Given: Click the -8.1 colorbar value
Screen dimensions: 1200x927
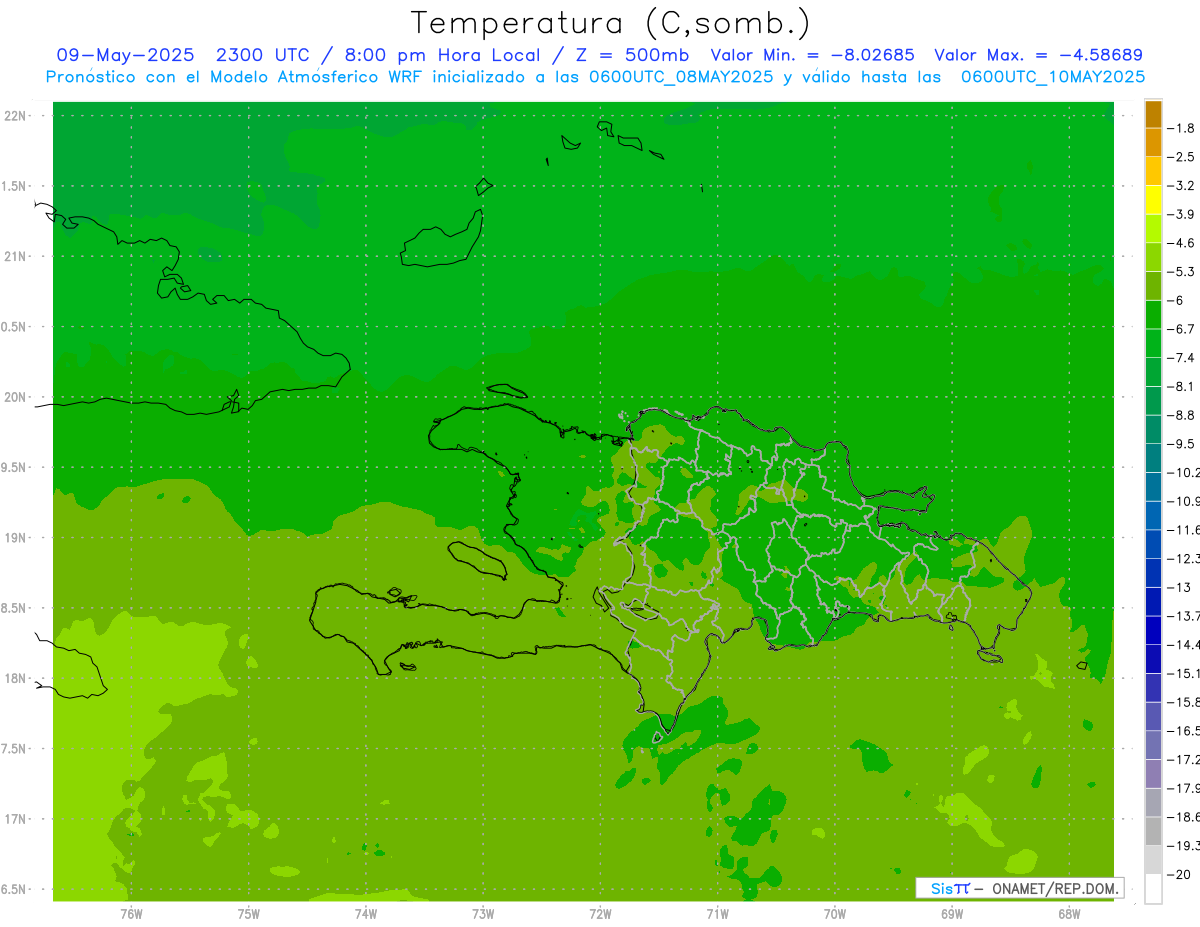Looking at the screenshot, I should click(x=1181, y=386).
